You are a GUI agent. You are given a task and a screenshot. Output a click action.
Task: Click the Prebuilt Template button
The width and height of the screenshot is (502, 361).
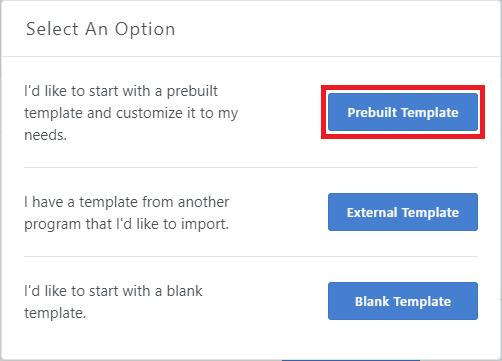point(403,112)
